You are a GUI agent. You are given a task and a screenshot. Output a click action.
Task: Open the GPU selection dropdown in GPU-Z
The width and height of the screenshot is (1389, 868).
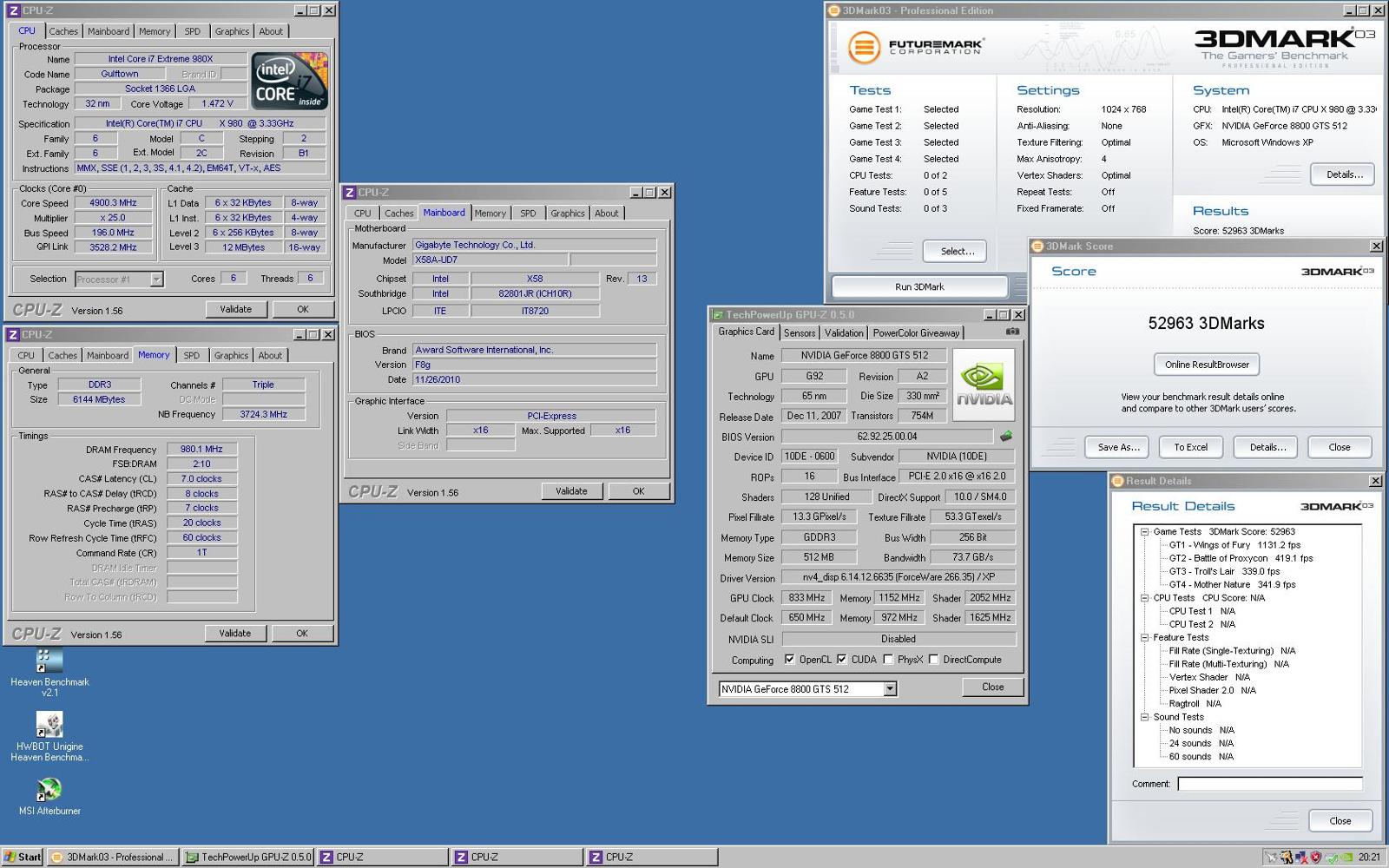(890, 688)
